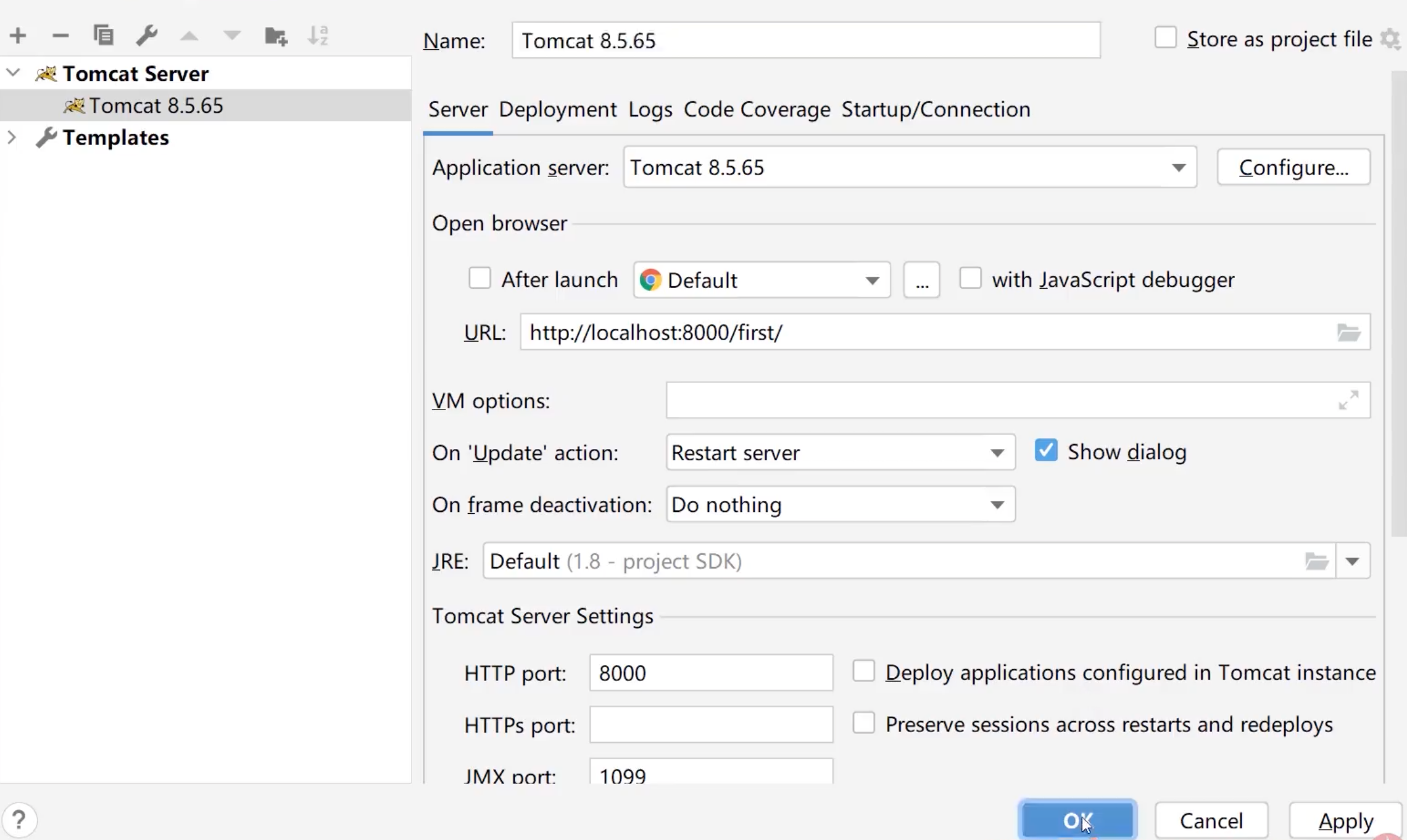Open the On frame deactivation dropdown
Image resolution: width=1407 pixels, height=840 pixels.
coord(840,504)
